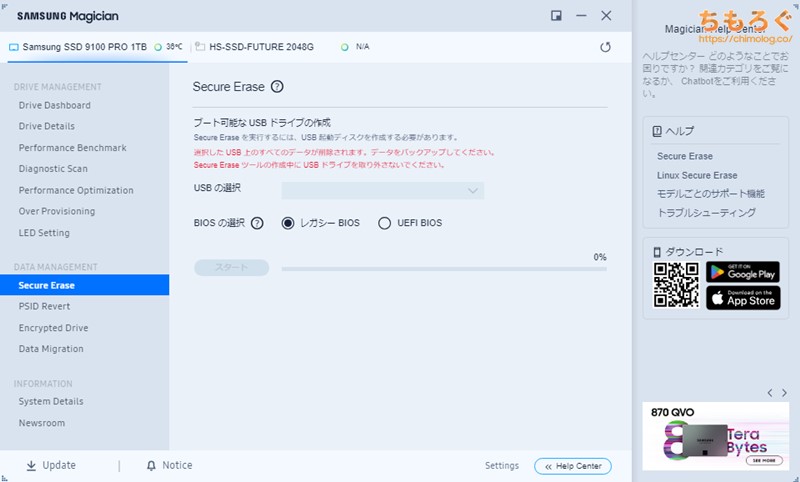
Task: Click the 870 QVO banner
Action: coord(715,436)
